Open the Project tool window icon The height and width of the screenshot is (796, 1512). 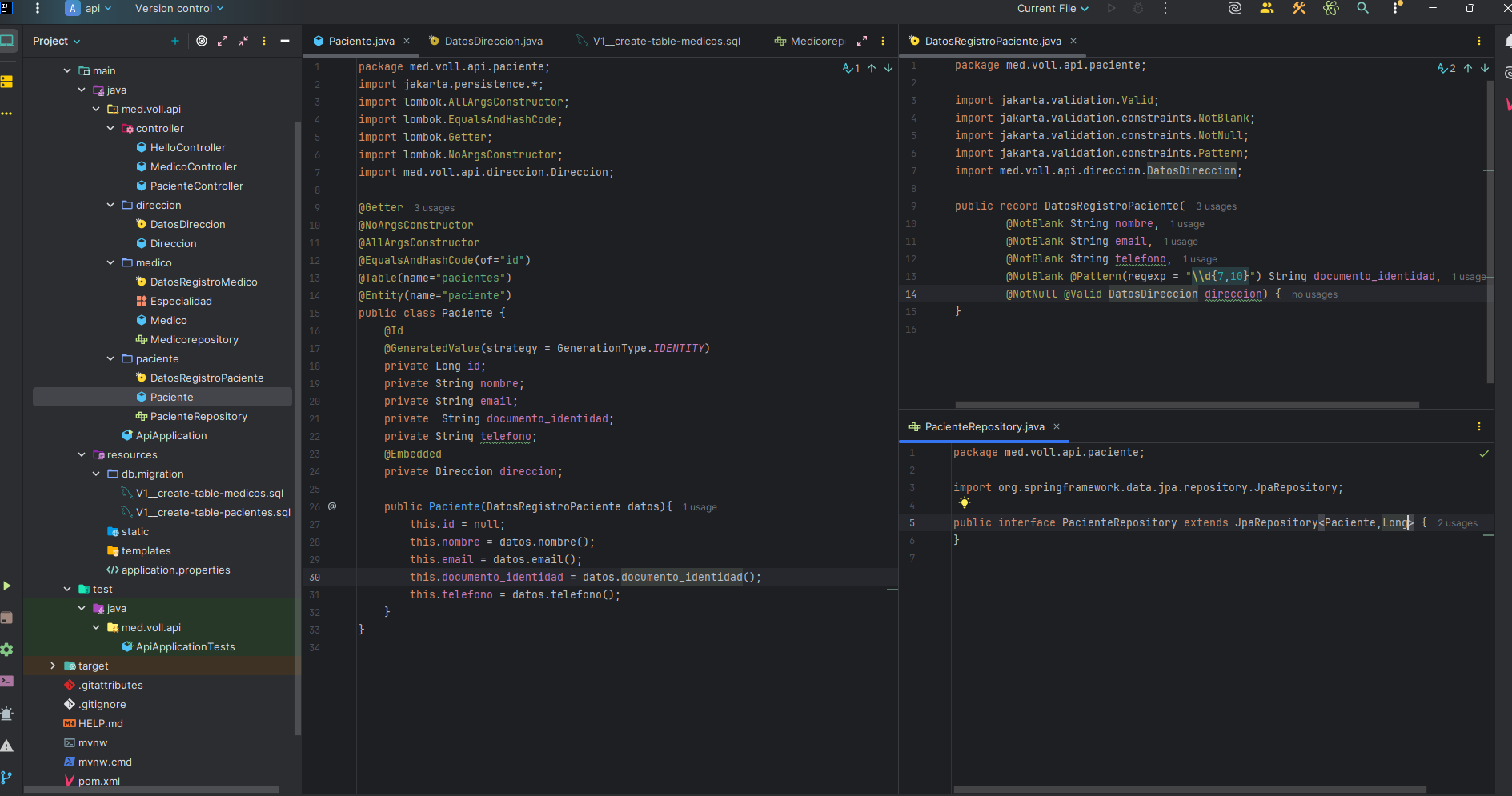click(8, 40)
